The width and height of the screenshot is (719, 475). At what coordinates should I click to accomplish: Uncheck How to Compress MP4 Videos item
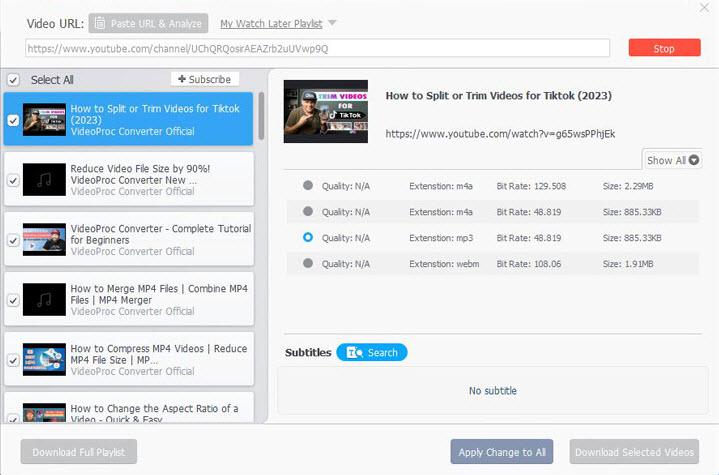(x=13, y=360)
